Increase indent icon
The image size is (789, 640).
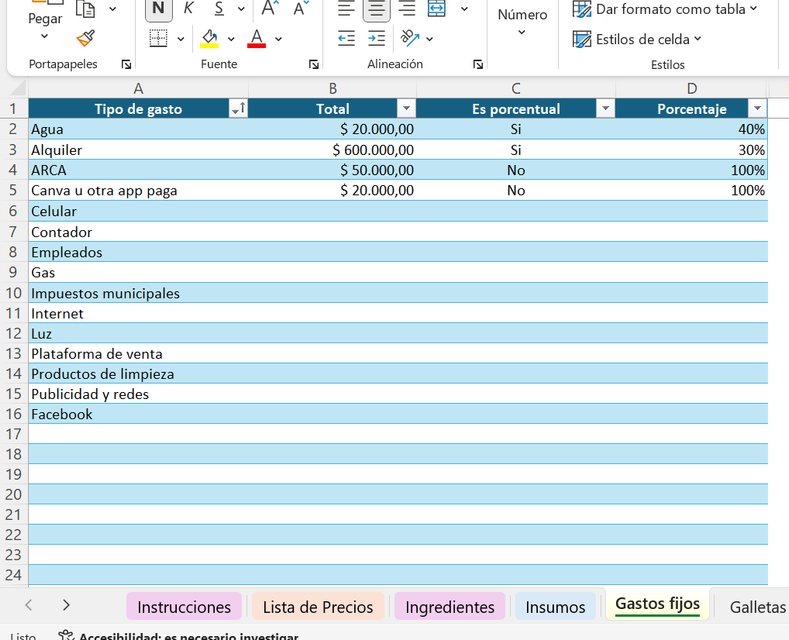point(376,38)
